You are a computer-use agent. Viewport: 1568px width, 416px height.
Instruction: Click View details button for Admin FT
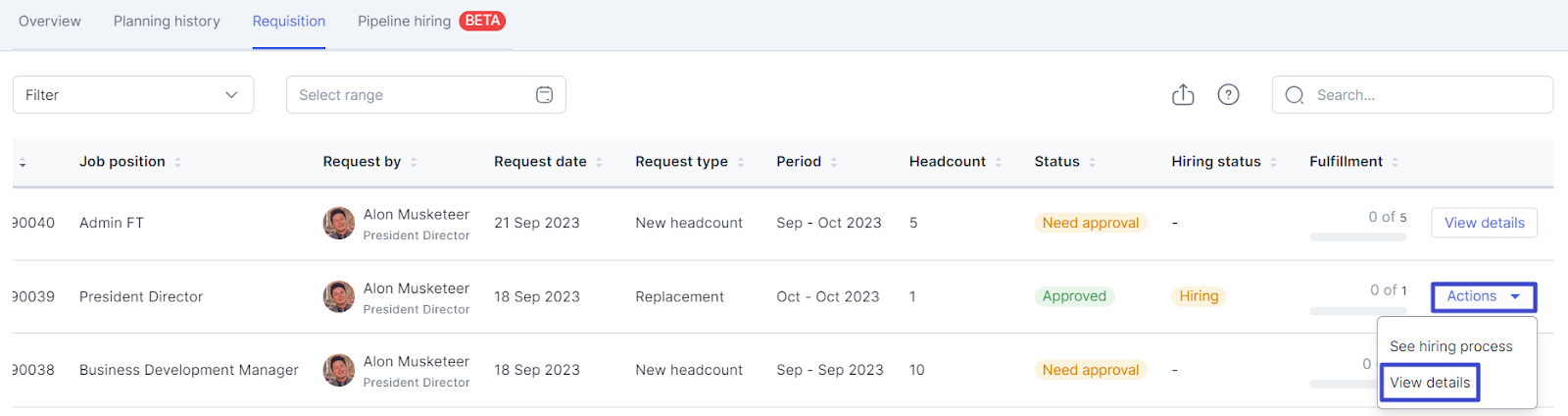[x=1484, y=223]
